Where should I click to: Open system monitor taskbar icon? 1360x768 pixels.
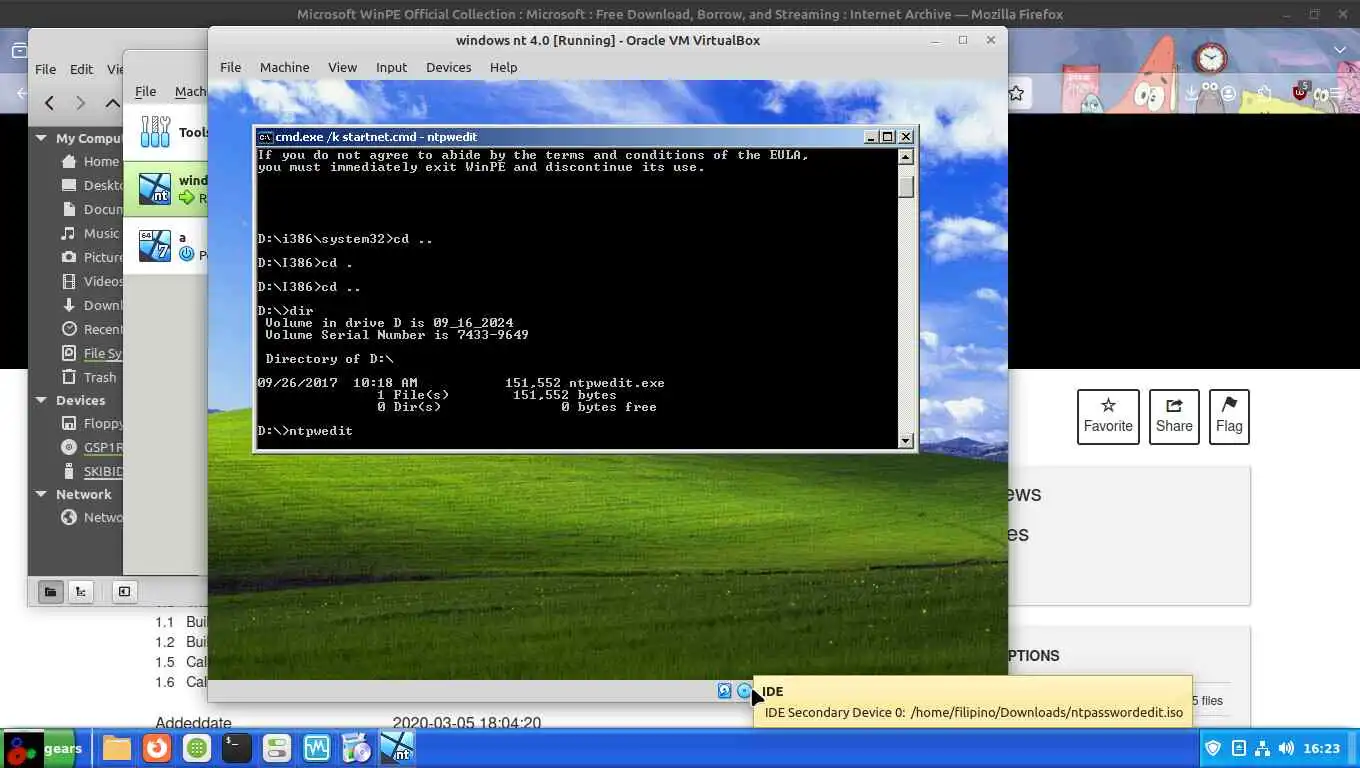pyautogui.click(x=317, y=748)
